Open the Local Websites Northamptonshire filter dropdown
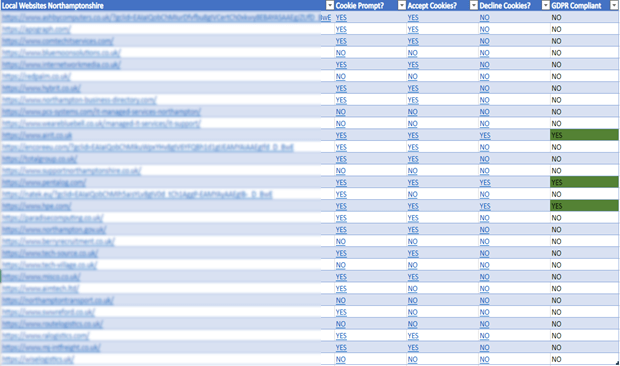This screenshot has width=620, height=366. point(330,6)
